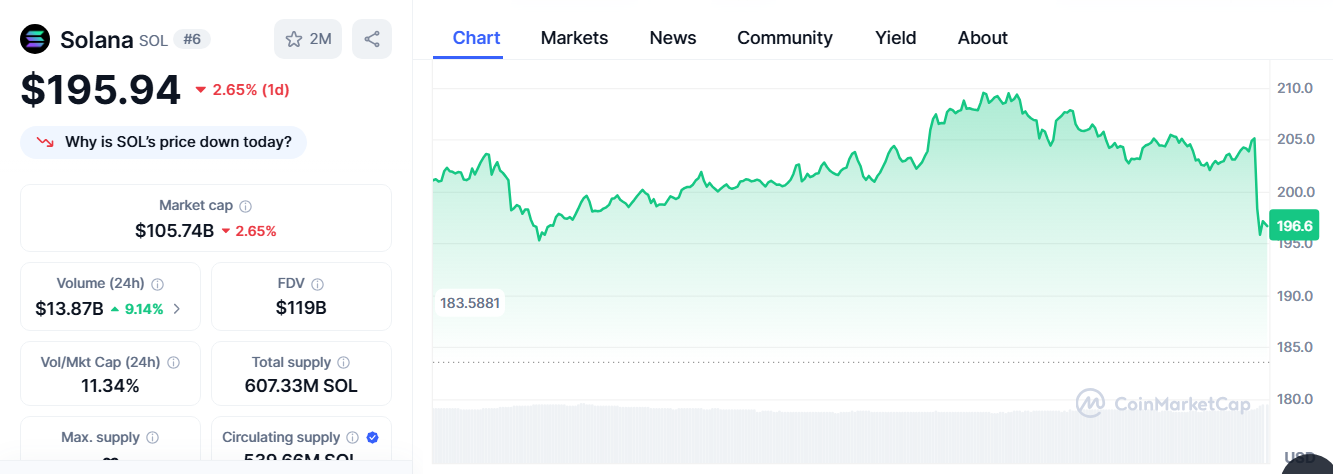This screenshot has width=1333, height=474.
Task: Click the 2.65% (1d) change indicator
Action: 242,90
